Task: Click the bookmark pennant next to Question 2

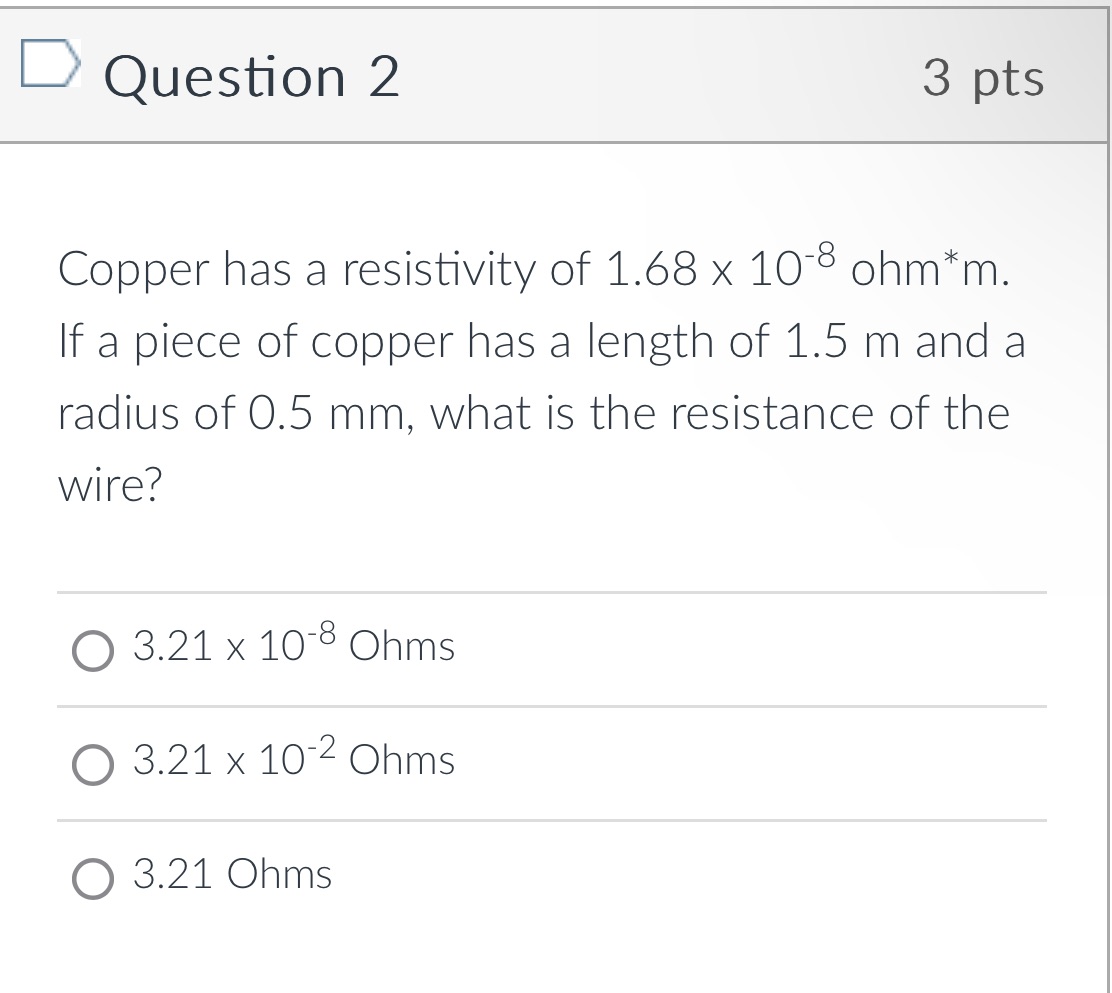Action: [x=50, y=66]
